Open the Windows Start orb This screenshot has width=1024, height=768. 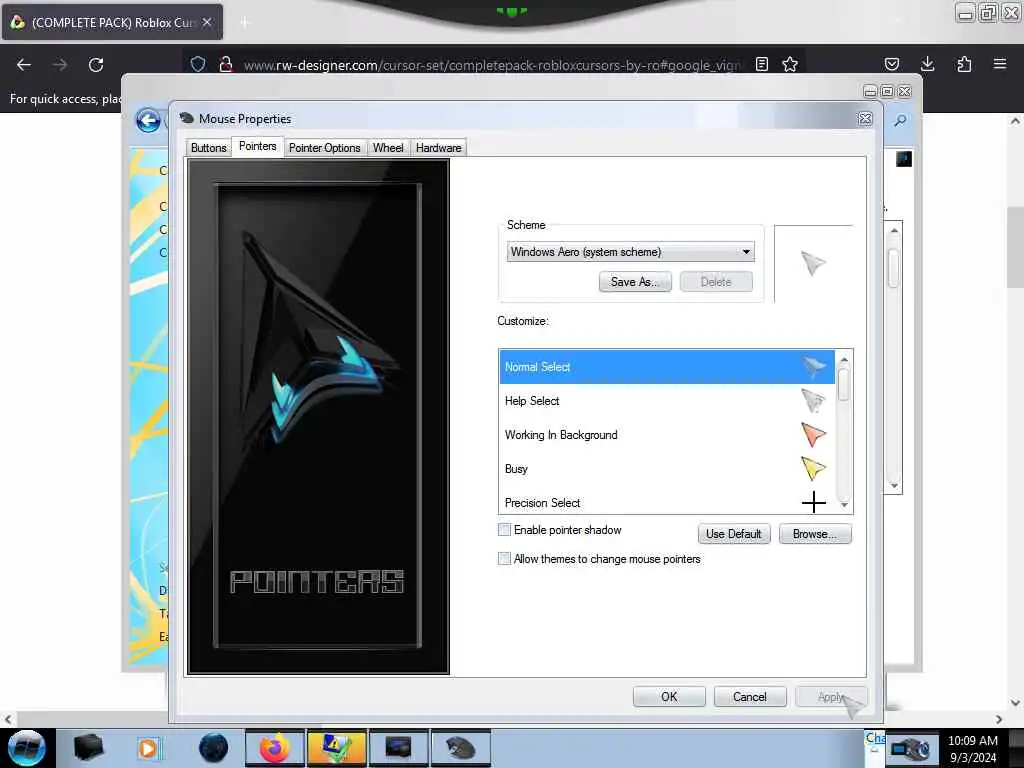point(27,748)
